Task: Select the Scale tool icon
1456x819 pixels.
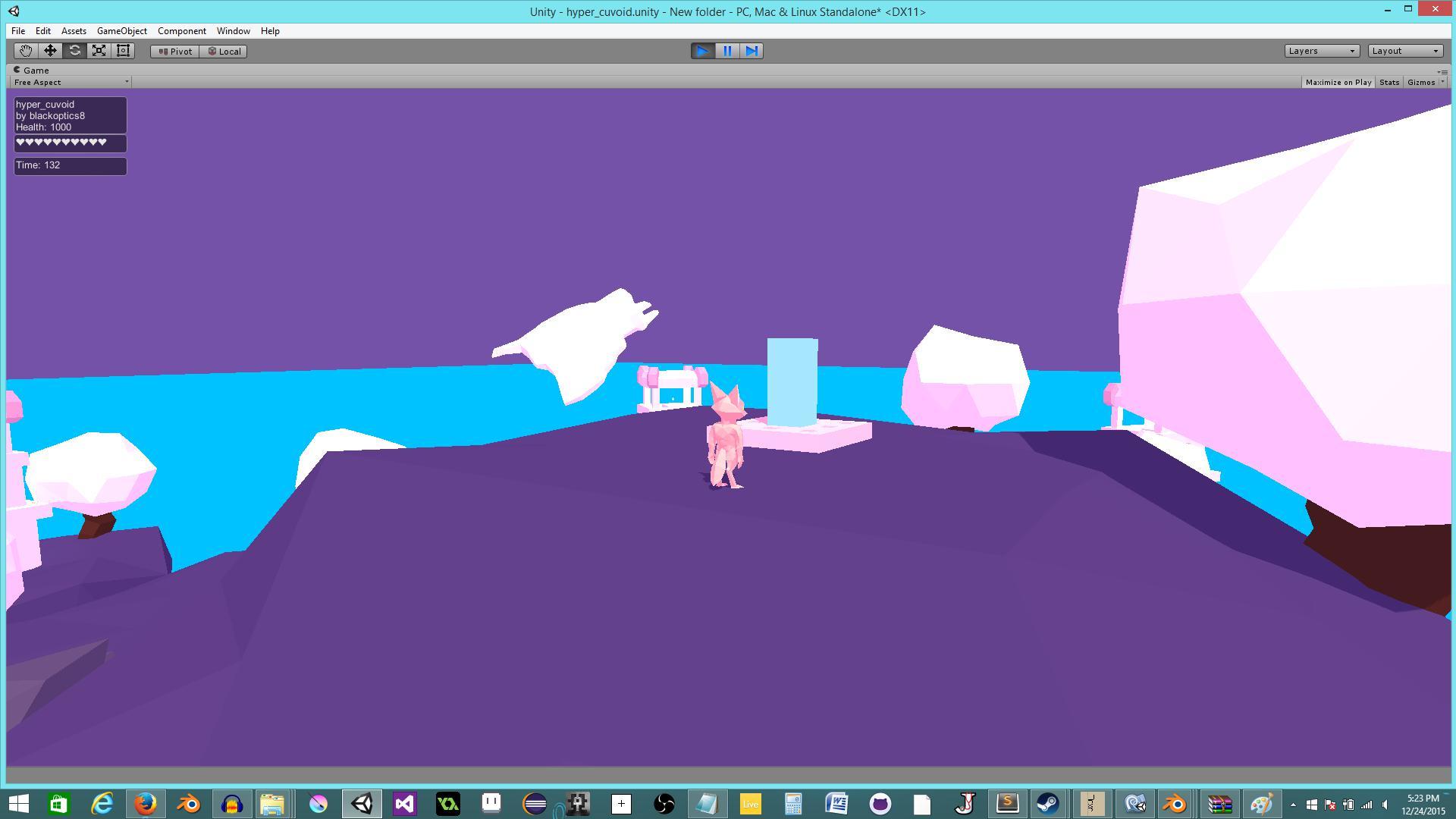Action: (99, 51)
